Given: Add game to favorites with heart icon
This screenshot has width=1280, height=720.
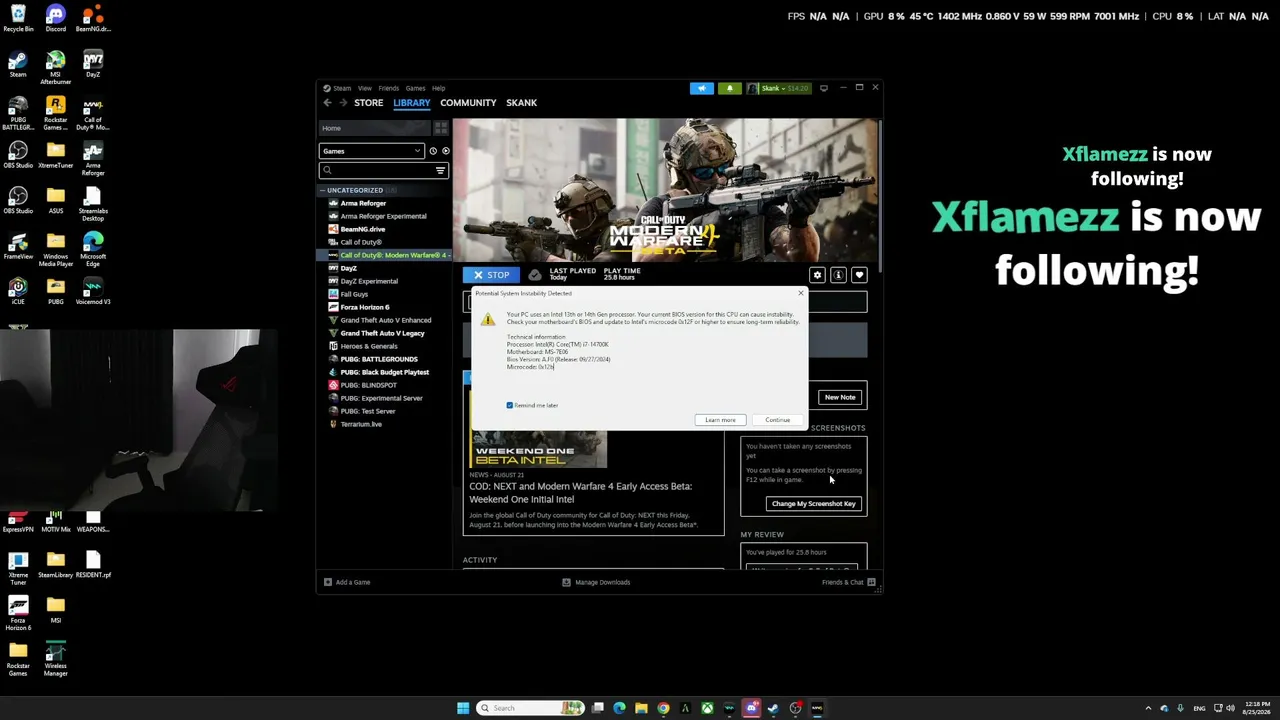Looking at the screenshot, I should point(859,275).
